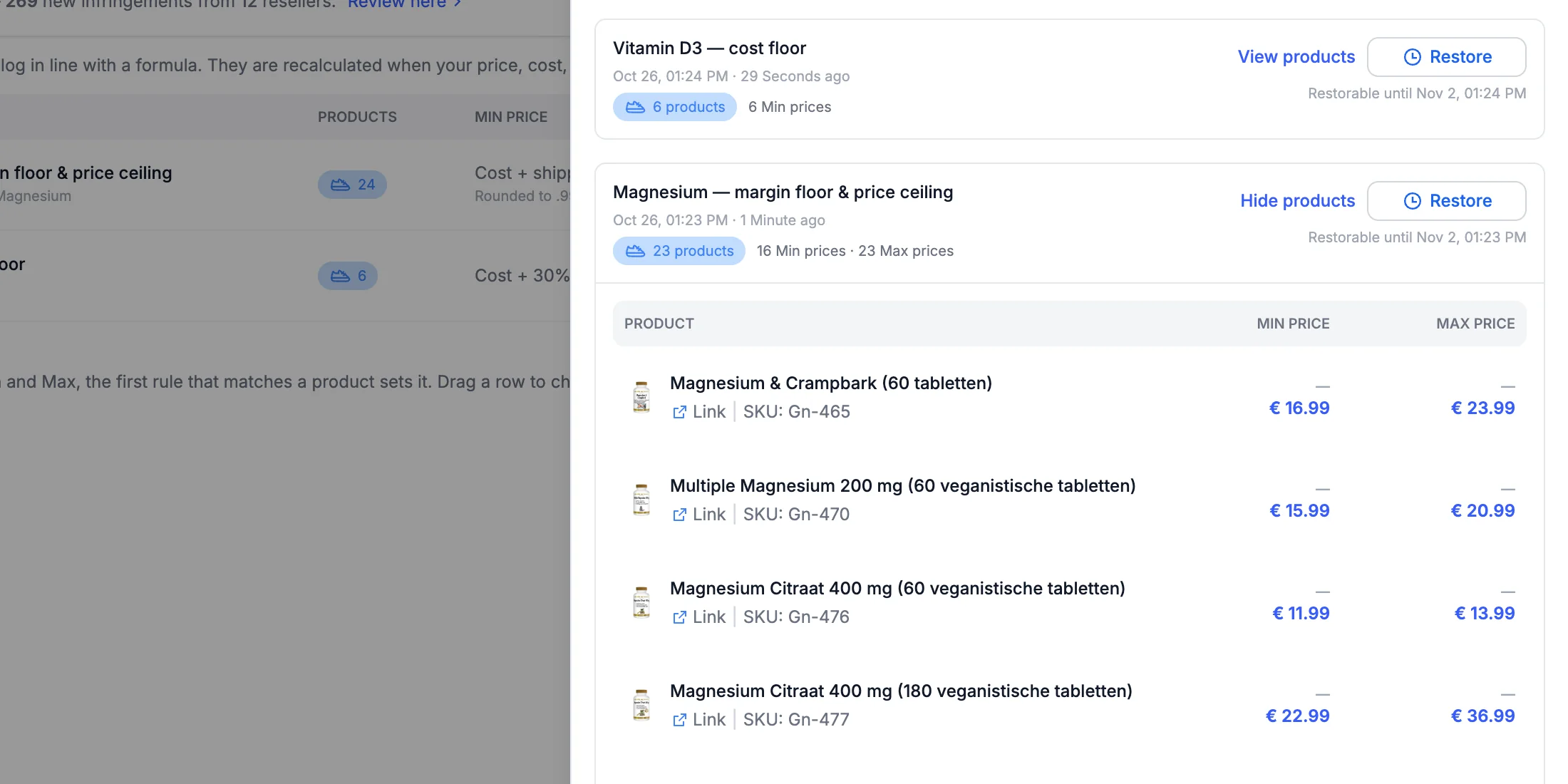The height and width of the screenshot is (784, 1568).
Task: Click the clock icon in Magnesium Restore
Action: (x=1412, y=201)
